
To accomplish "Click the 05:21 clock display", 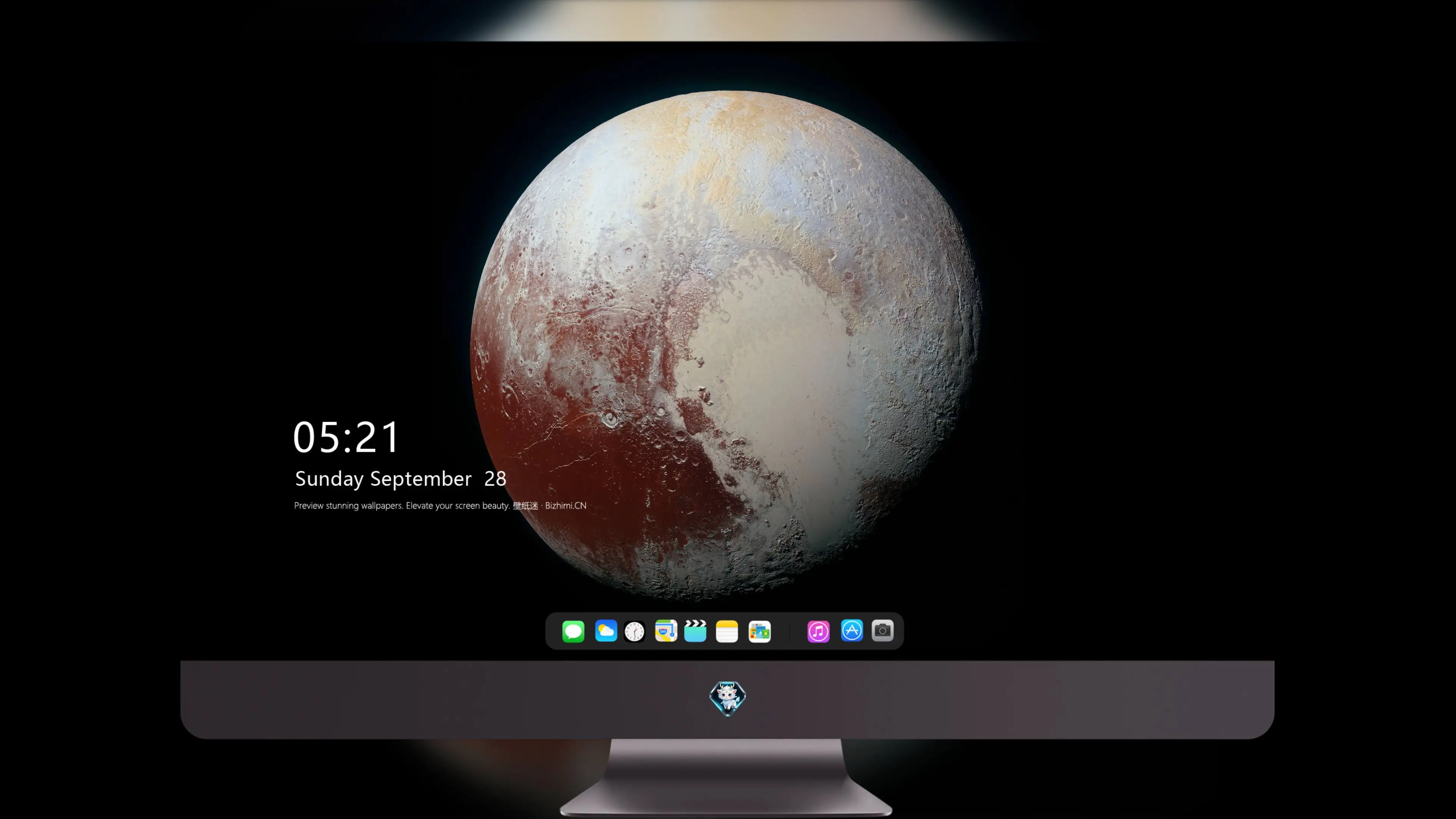I will 346,437.
